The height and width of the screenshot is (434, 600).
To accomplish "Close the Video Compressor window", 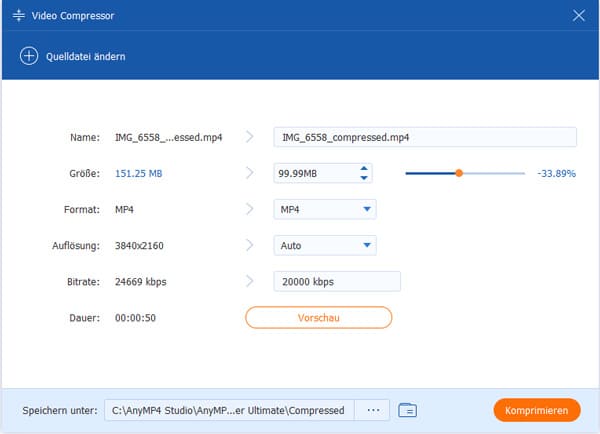I will 579,16.
